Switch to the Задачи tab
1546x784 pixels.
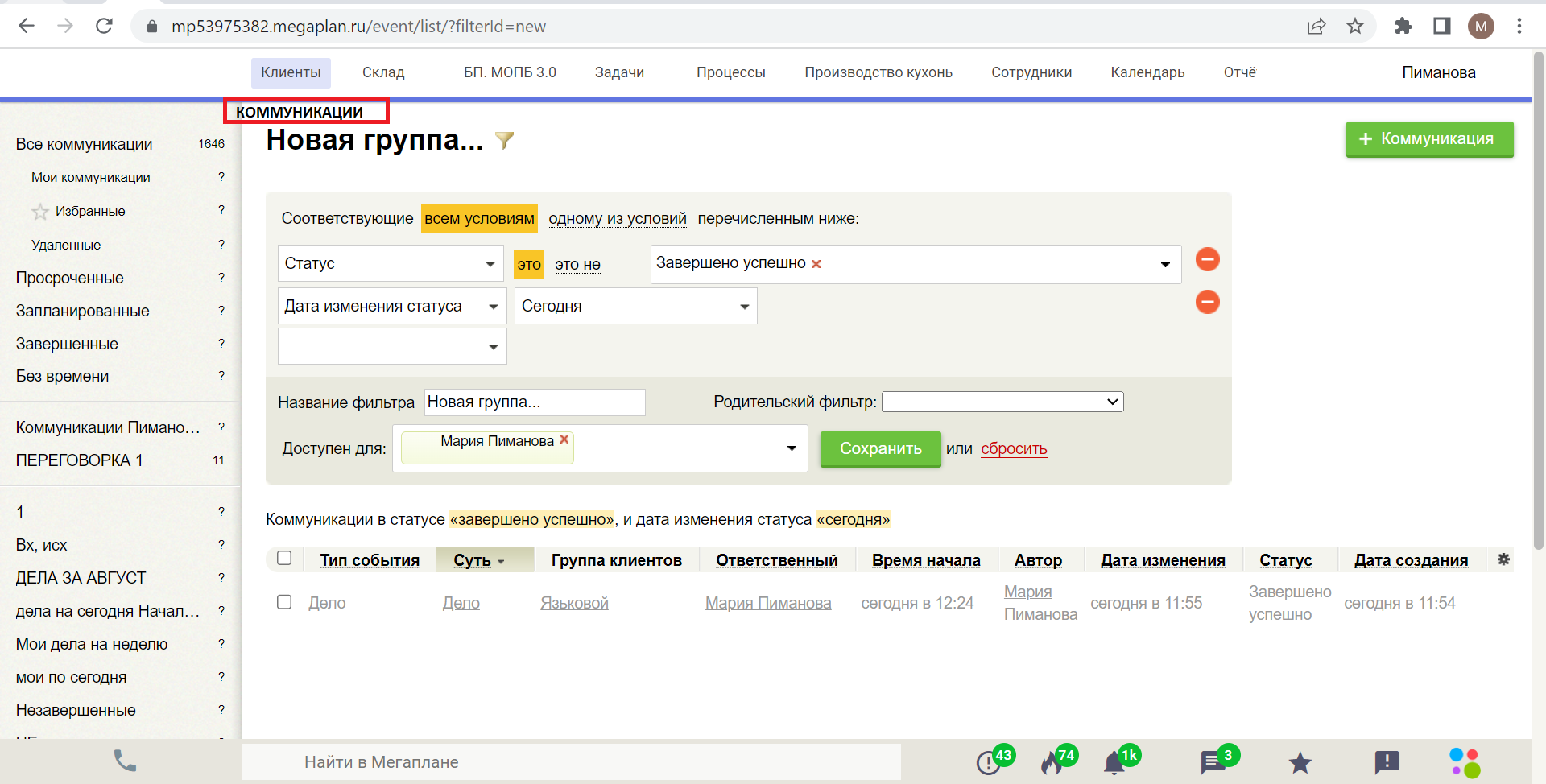[x=619, y=72]
